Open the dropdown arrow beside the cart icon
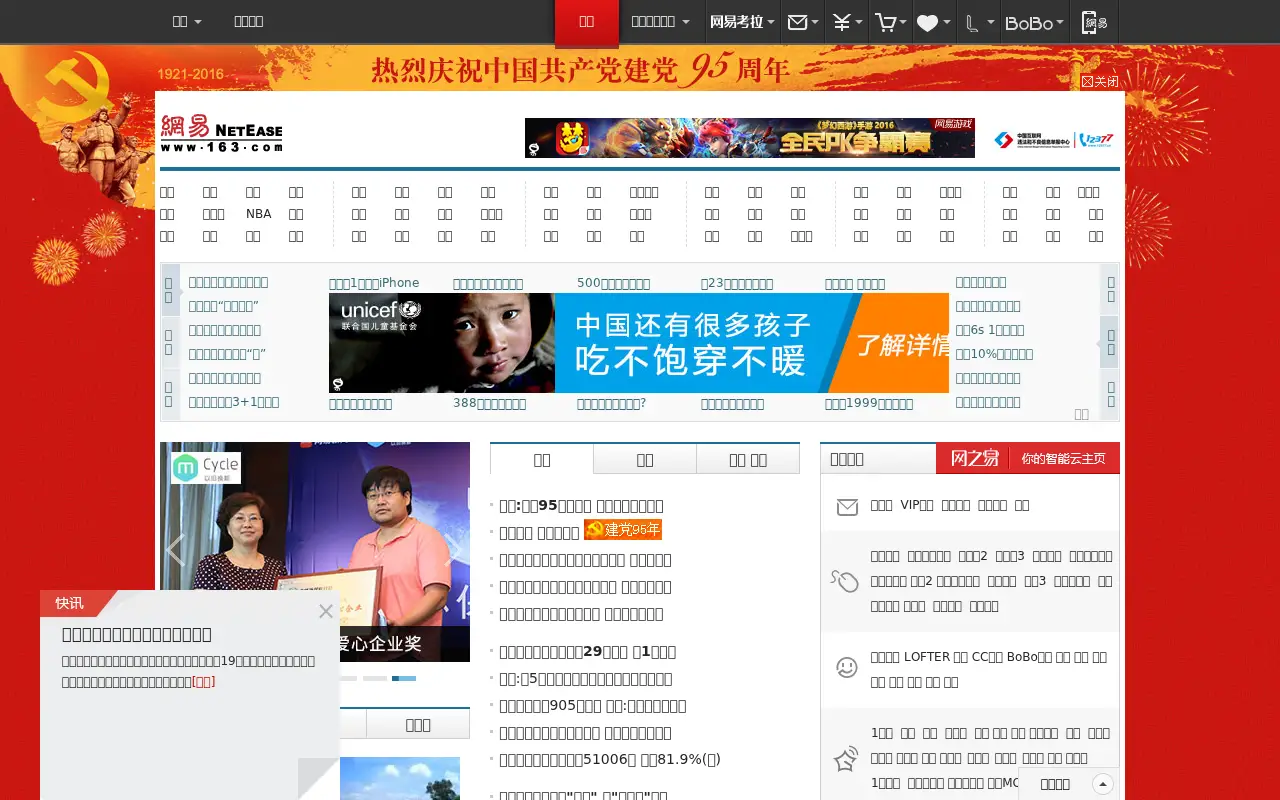 (x=903, y=22)
